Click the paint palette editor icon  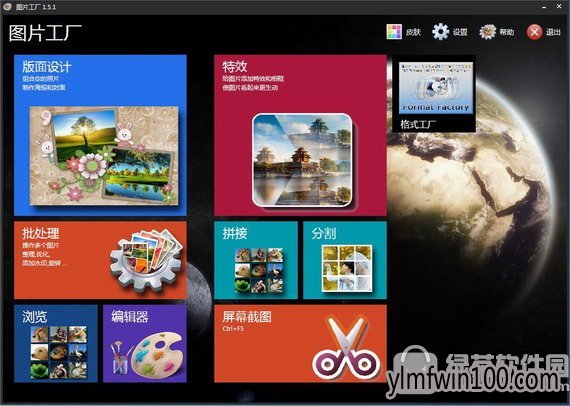click(148, 354)
